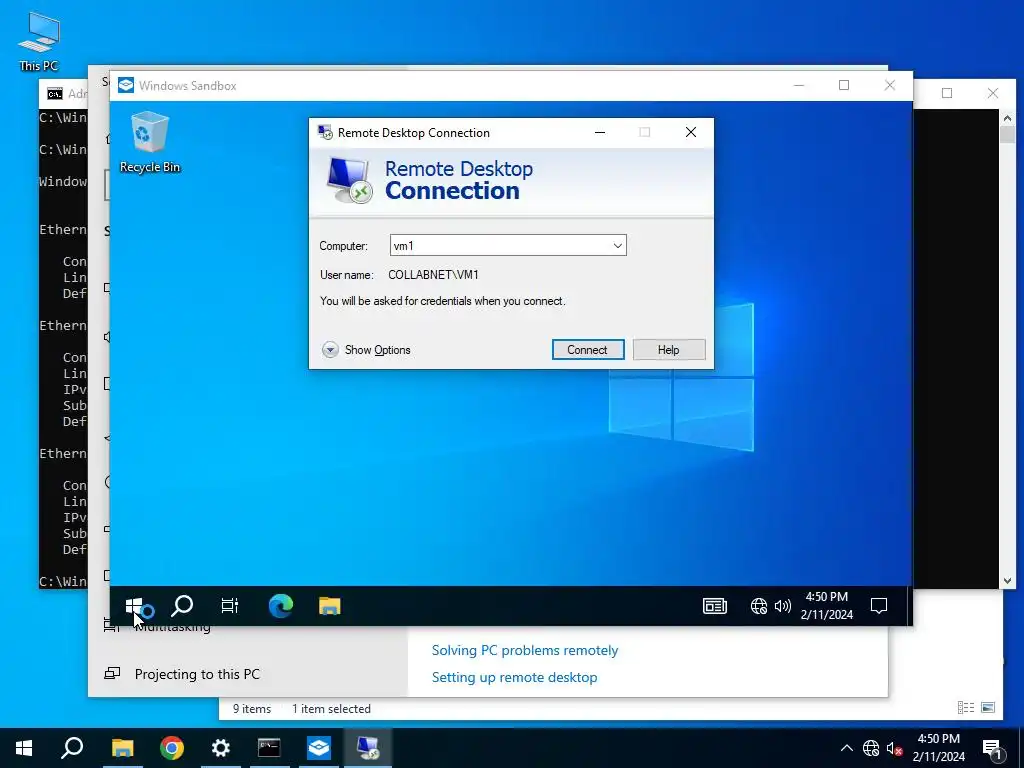Click the muted speaker icon in host tray
Viewport: 1024px width, 768px height.
tap(895, 748)
